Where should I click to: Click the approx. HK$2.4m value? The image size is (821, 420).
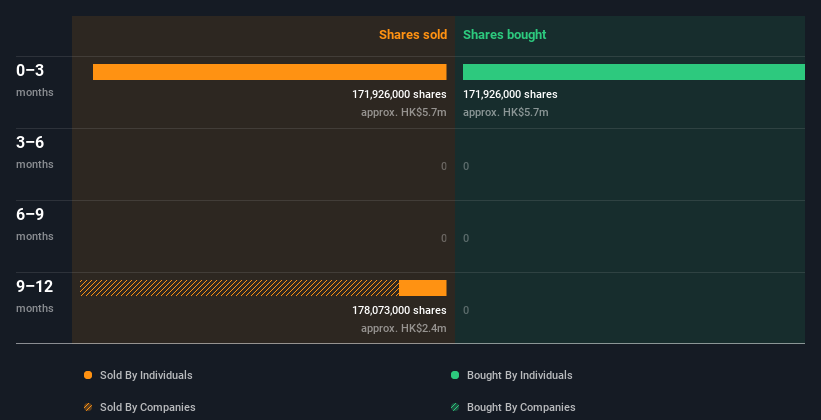404,328
